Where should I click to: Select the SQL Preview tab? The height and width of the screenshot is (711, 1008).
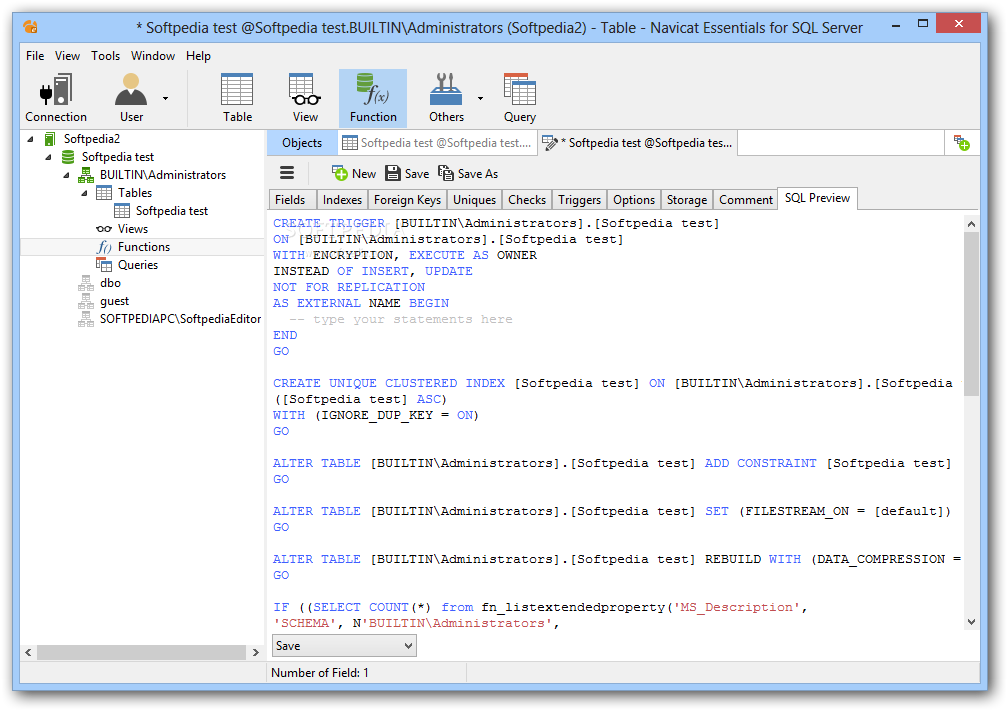(817, 198)
